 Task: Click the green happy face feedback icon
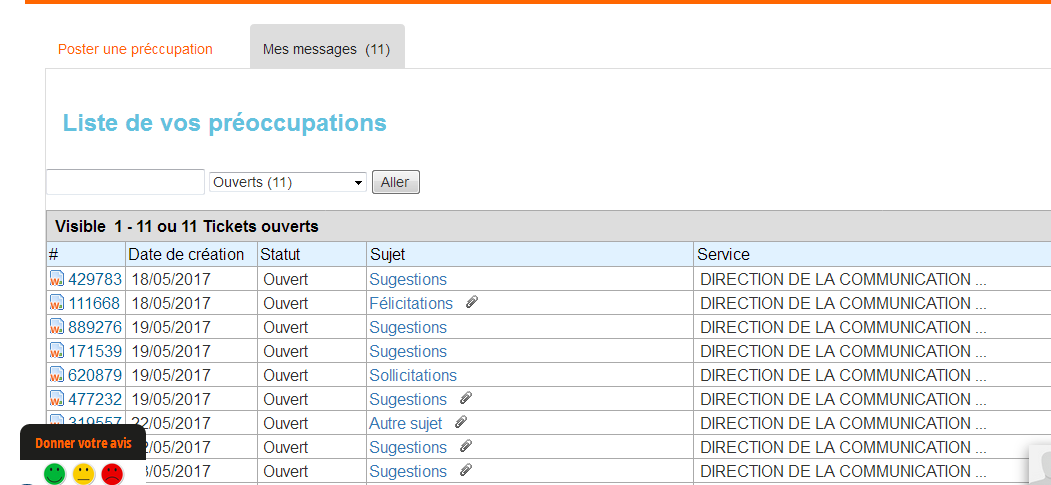55,473
